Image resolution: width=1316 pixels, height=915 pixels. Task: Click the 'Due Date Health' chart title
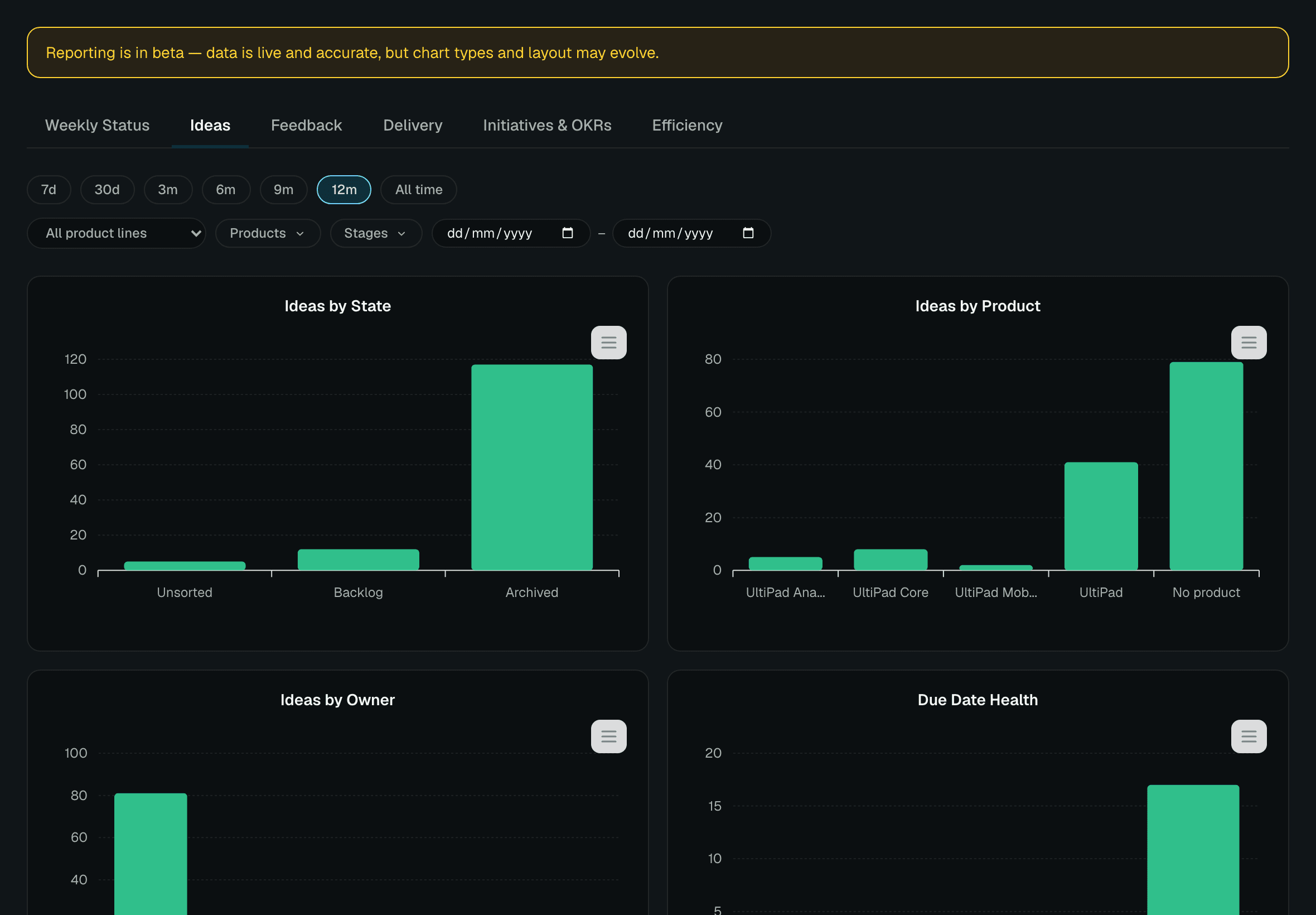click(978, 700)
